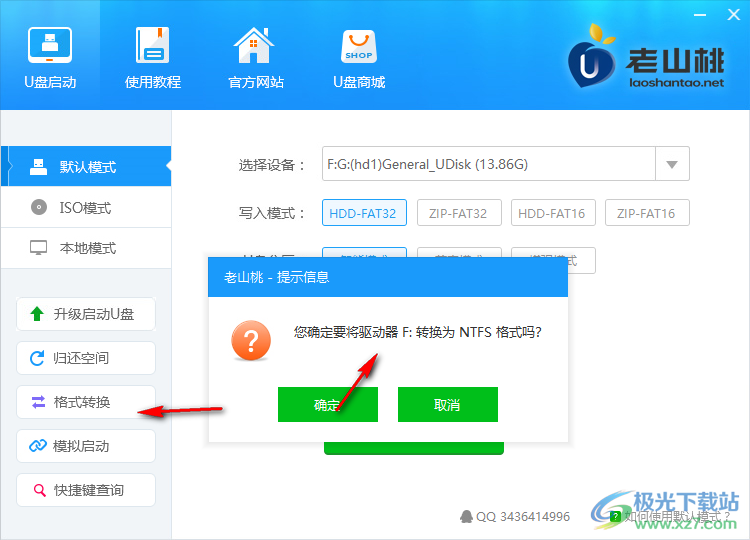The width and height of the screenshot is (750, 540).
Task: Close the 老山桃 window
Action: tap(734, 15)
